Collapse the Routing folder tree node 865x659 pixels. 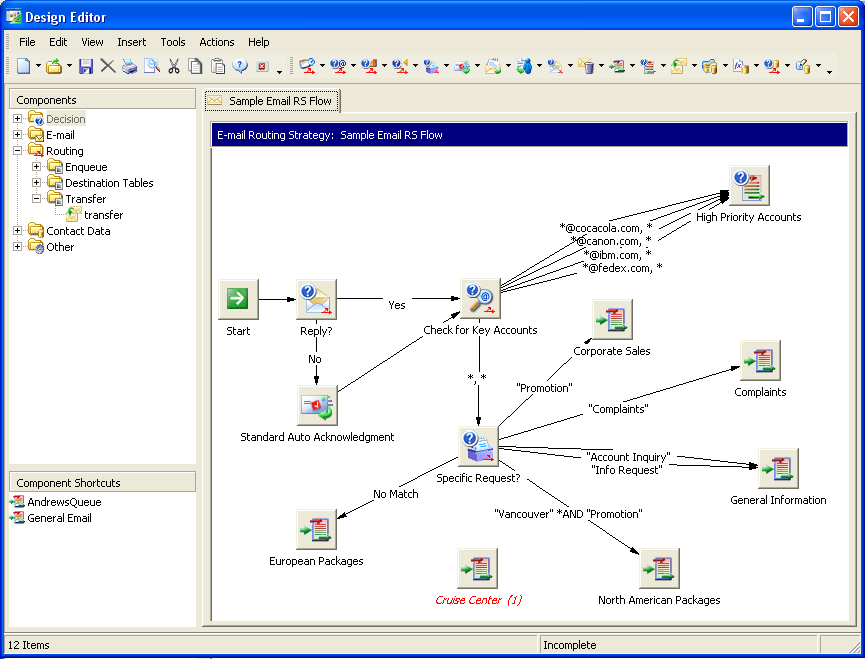pyautogui.click(x=18, y=151)
